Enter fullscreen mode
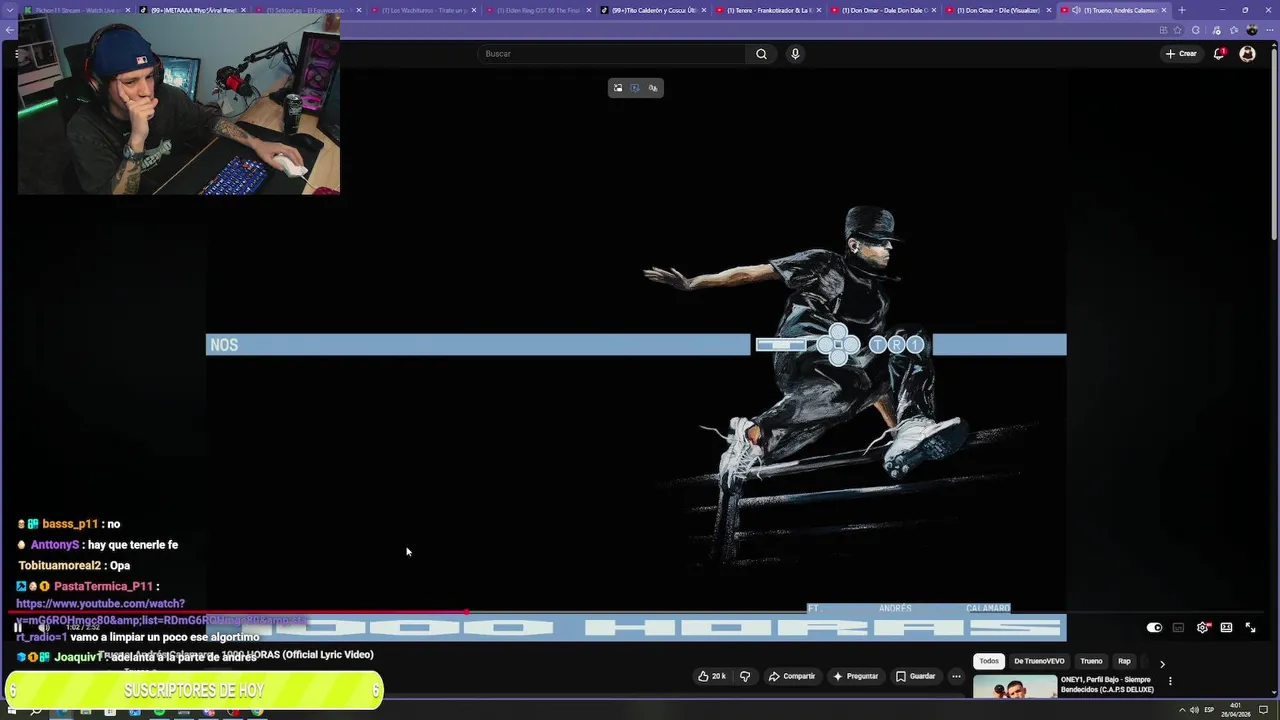 [x=1250, y=628]
